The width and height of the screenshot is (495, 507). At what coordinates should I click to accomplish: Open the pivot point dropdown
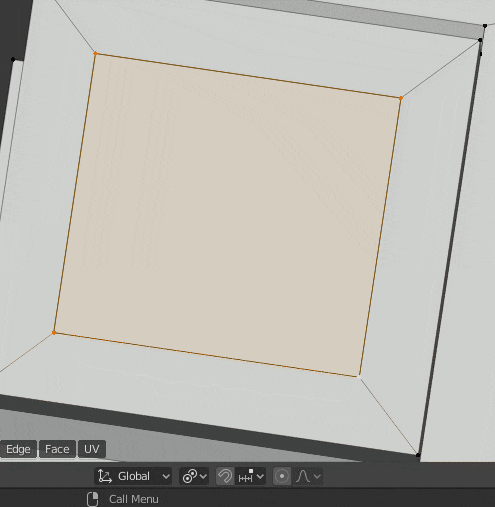194,476
